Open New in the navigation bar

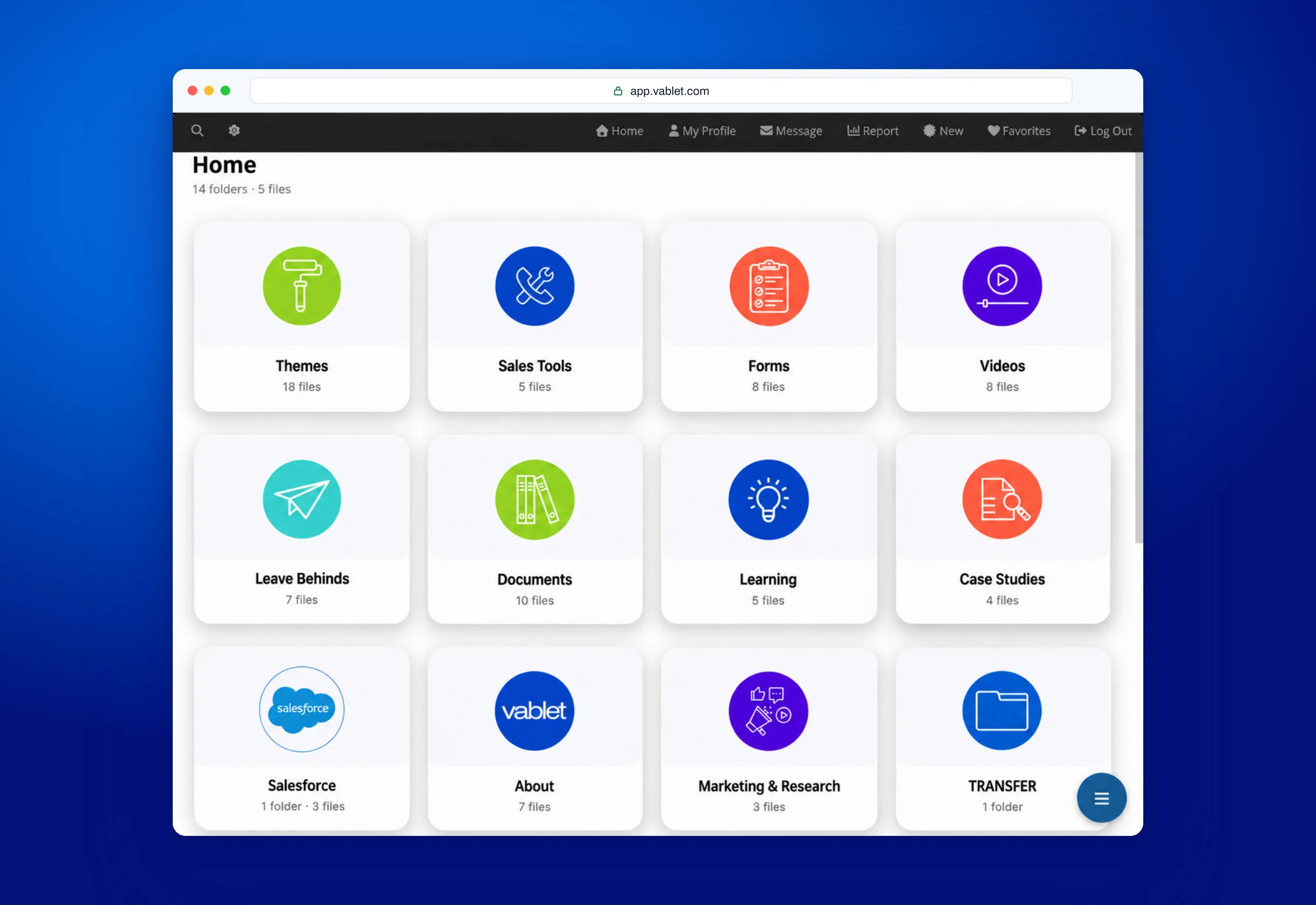point(944,131)
